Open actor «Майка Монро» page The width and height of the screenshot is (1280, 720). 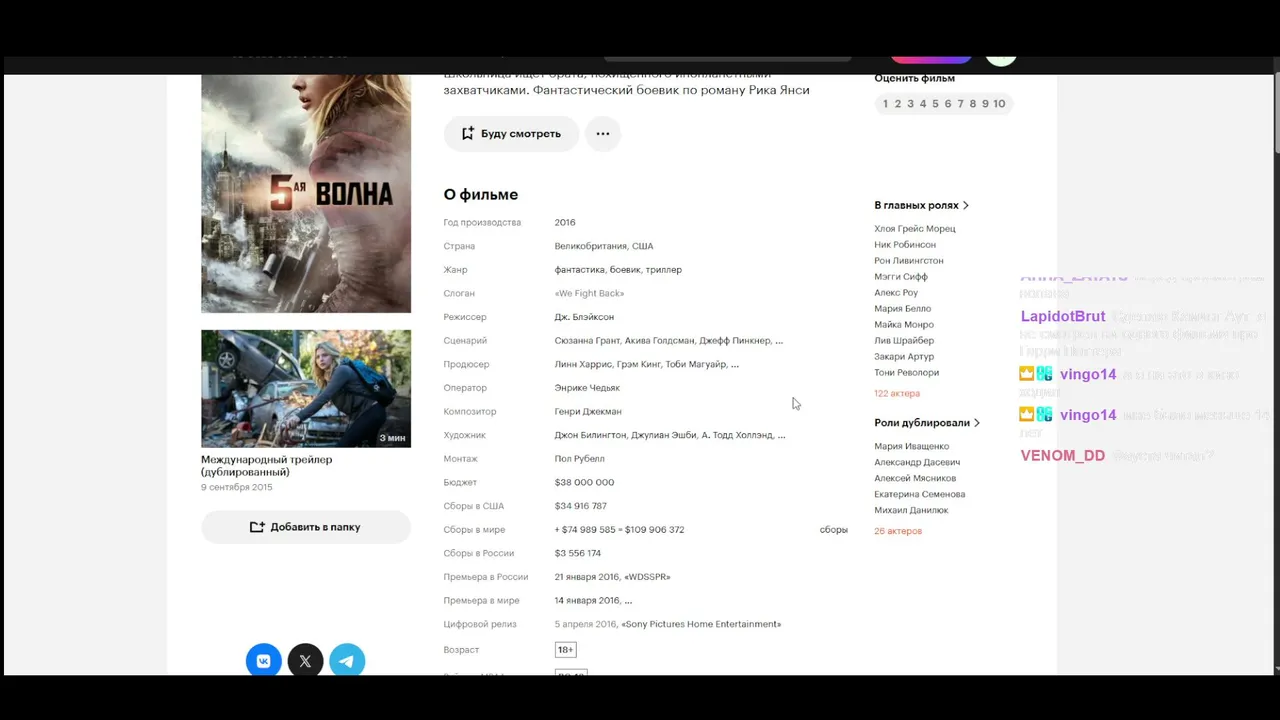click(x=904, y=325)
